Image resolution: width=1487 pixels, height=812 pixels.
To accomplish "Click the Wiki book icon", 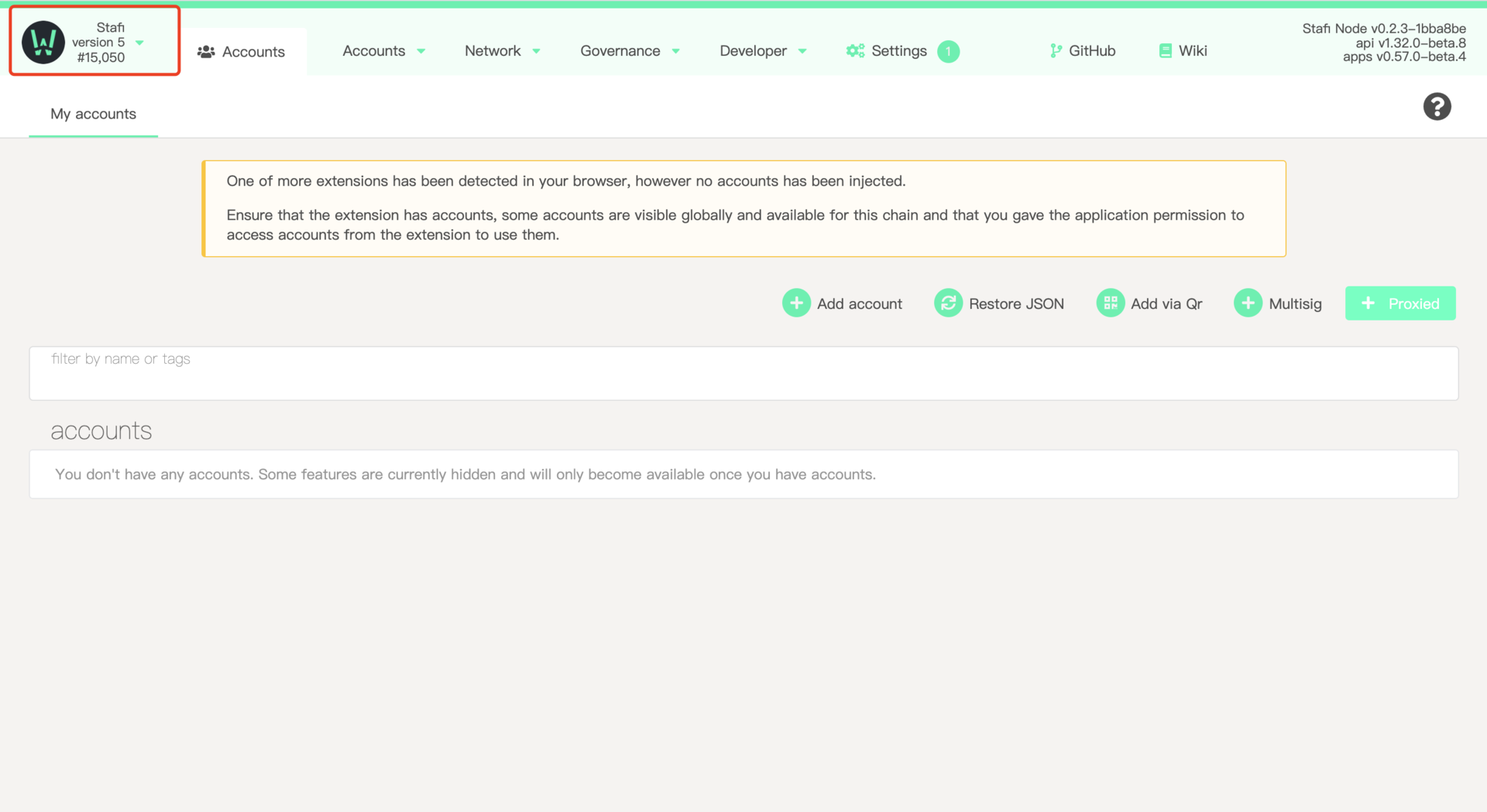I will (1165, 51).
